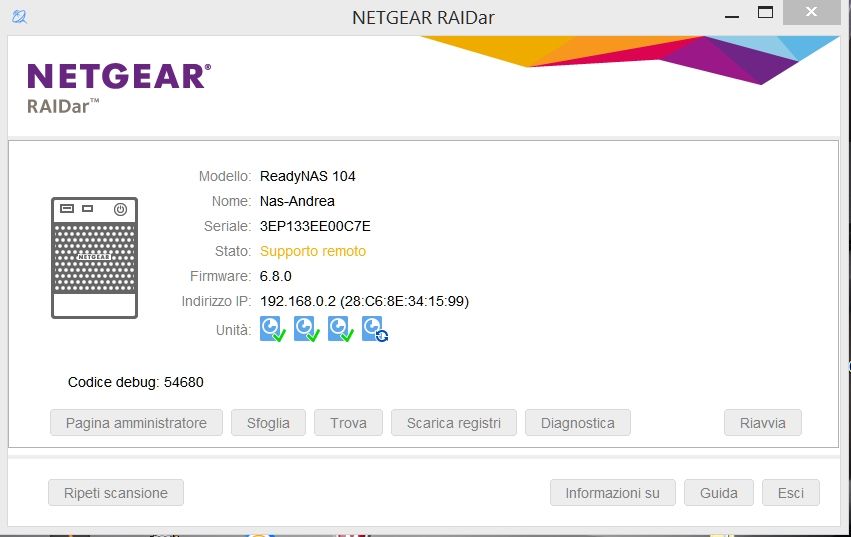Click the first healthy disk unit icon

272,329
